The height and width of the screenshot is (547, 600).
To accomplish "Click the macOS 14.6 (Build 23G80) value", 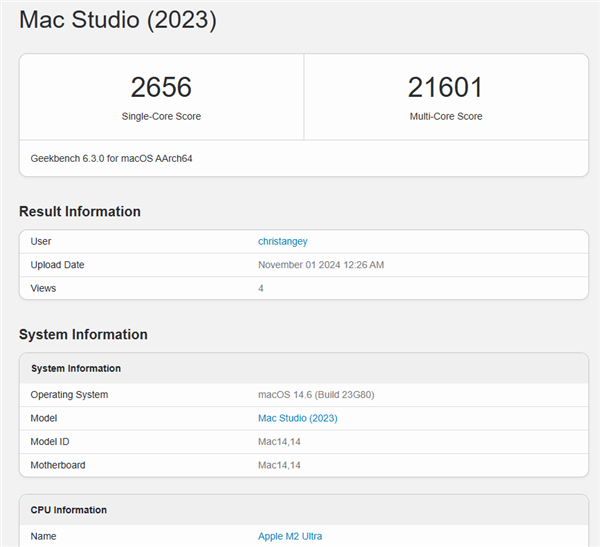I will [316, 394].
